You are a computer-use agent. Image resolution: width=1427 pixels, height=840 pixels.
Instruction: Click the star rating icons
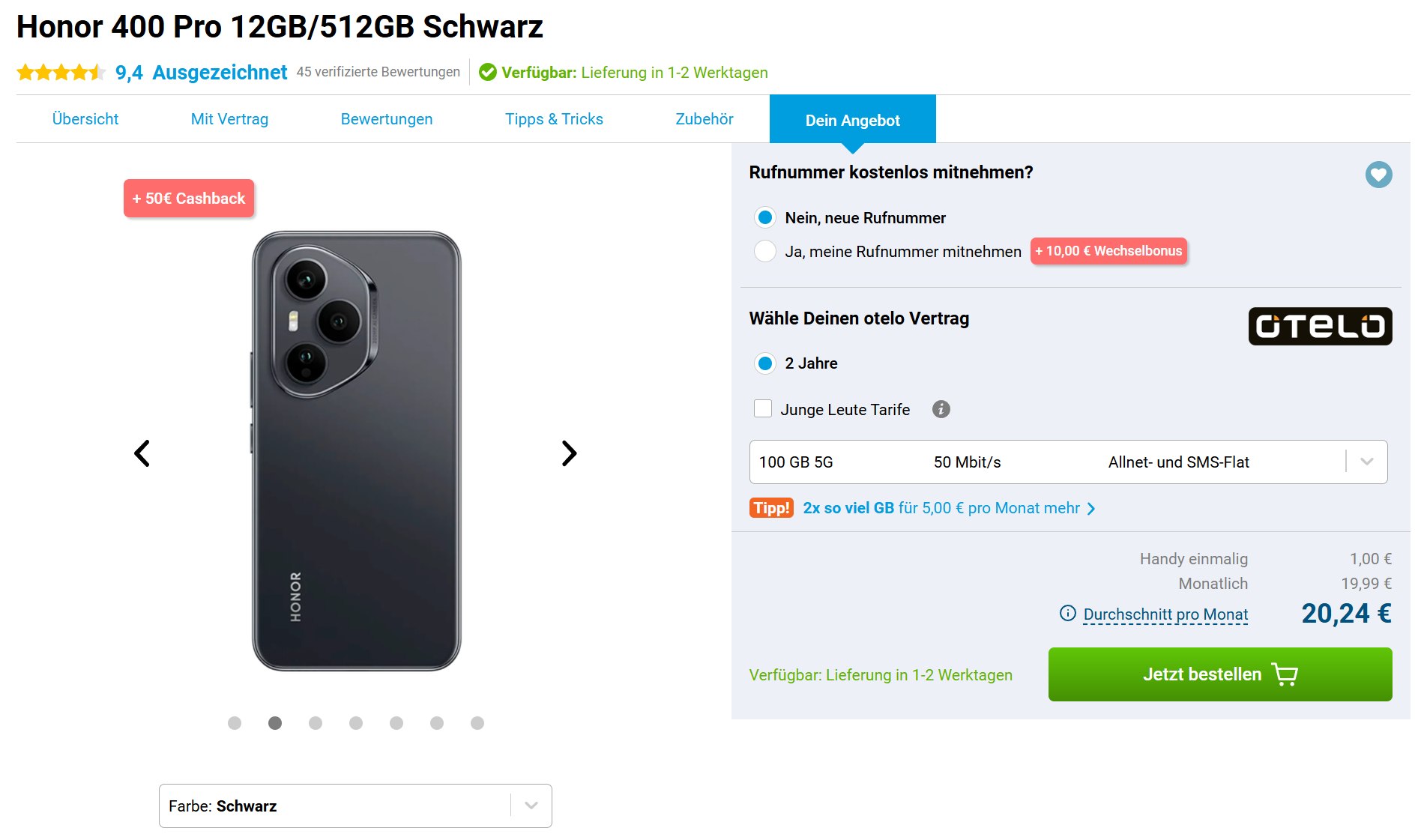[61, 73]
